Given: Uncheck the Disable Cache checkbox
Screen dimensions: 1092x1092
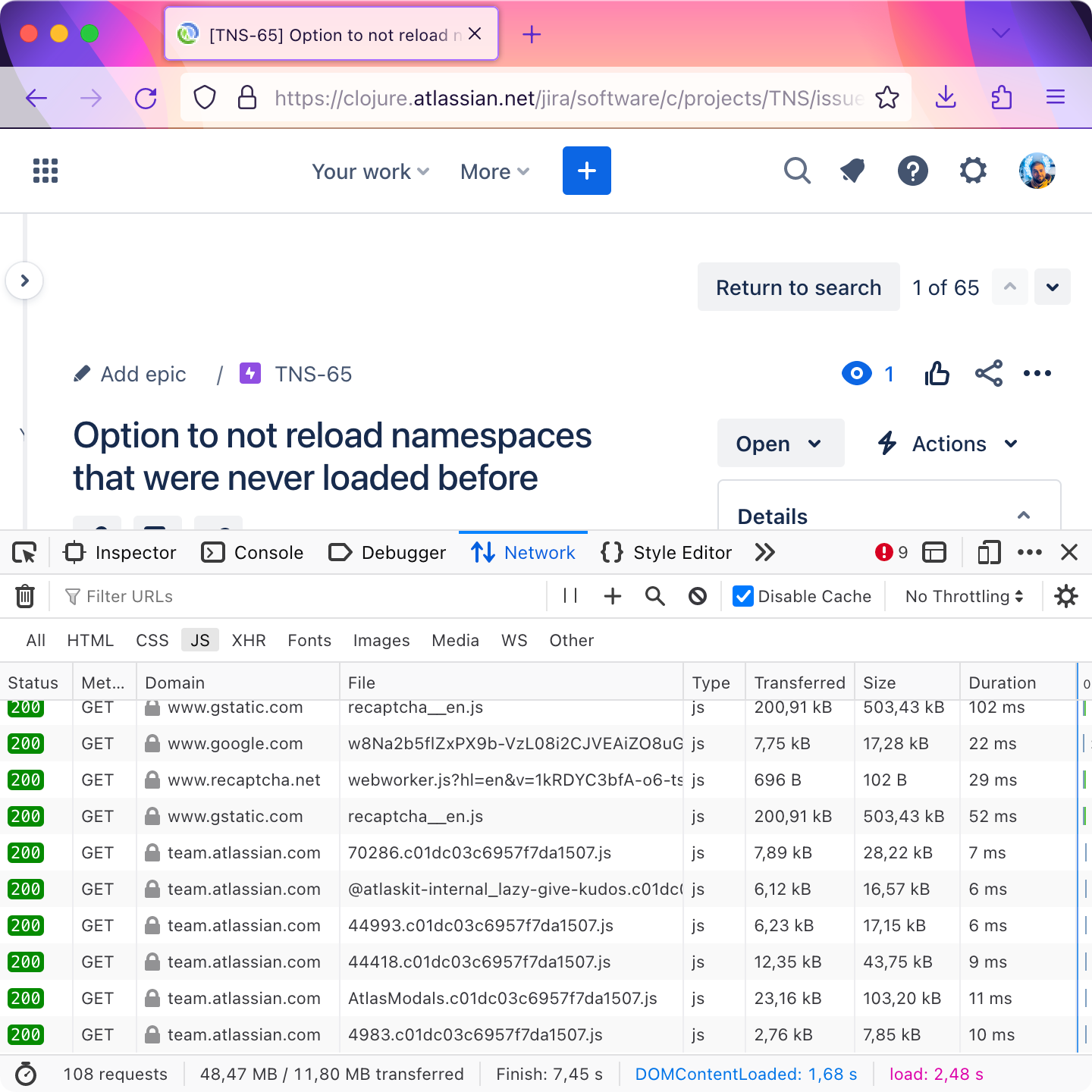Looking at the screenshot, I should (743, 597).
